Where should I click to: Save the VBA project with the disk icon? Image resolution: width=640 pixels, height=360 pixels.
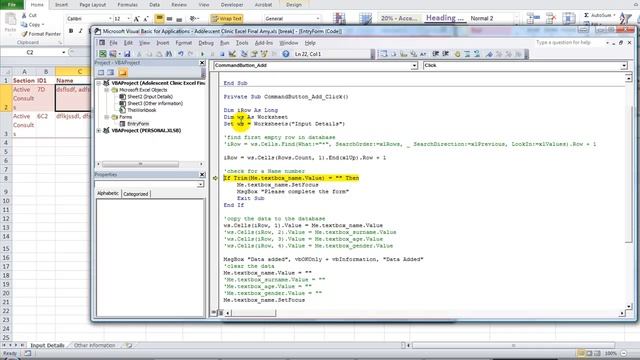(x=127, y=54)
